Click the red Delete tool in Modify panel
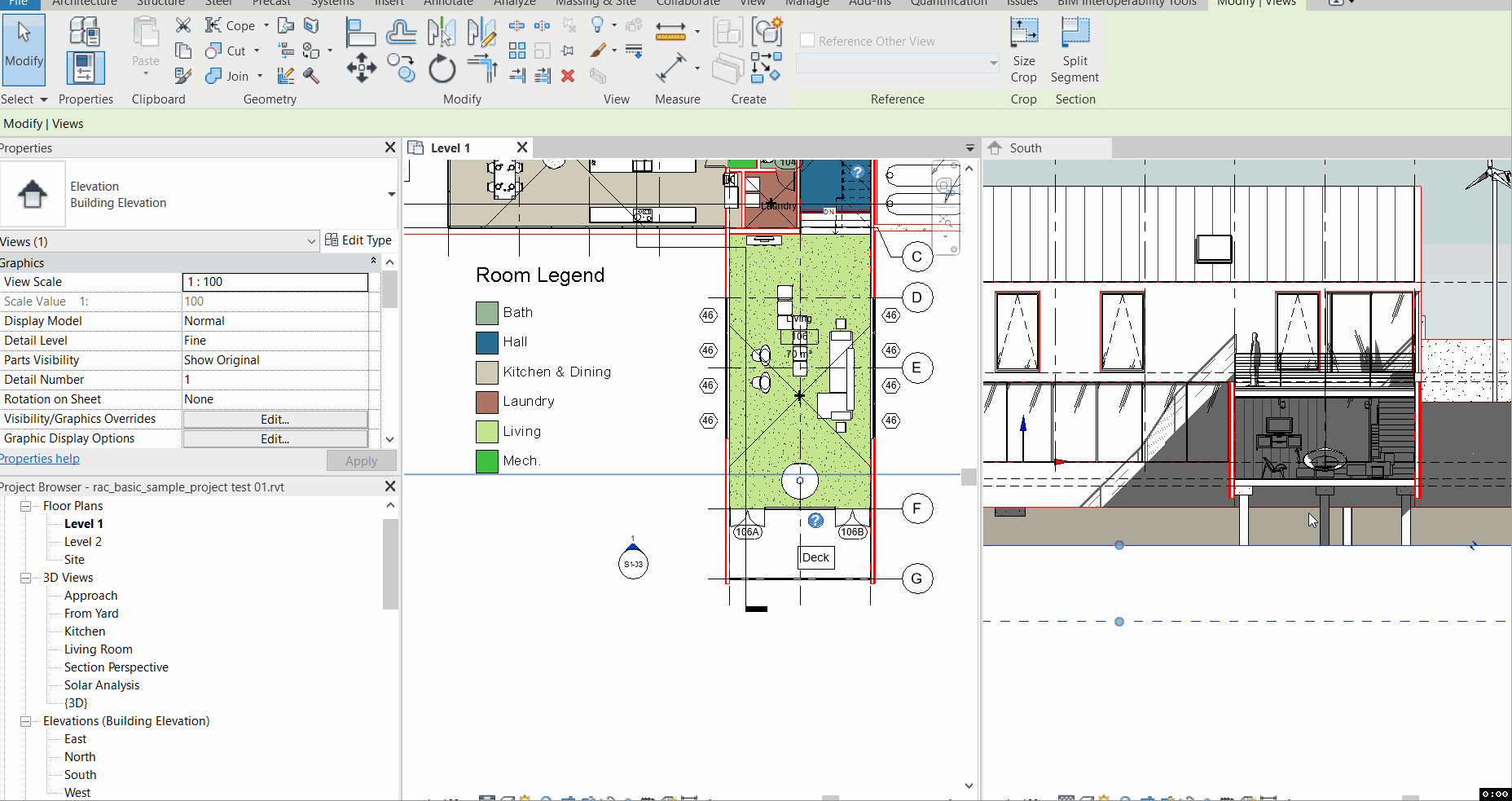This screenshot has height=801, width=1512. click(x=567, y=76)
